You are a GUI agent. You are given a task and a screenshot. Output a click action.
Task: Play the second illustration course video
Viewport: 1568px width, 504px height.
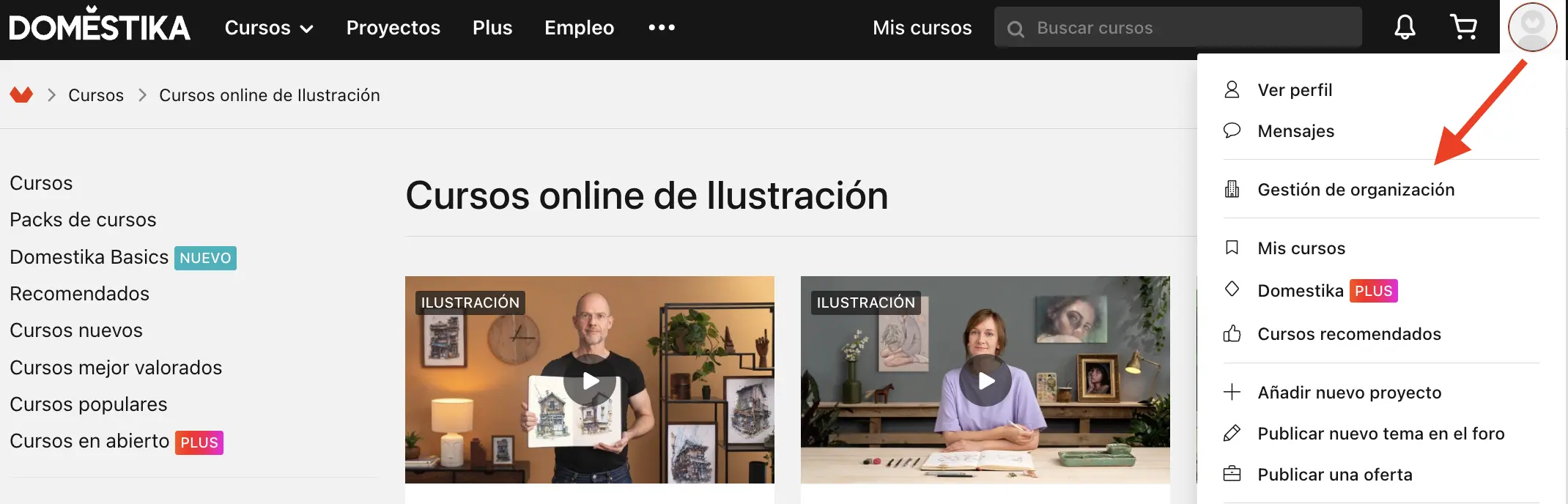point(985,381)
